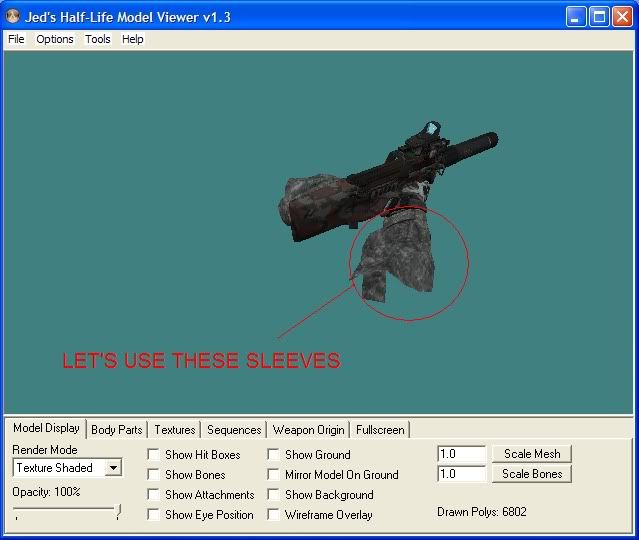Click the Render Mode label
Image resolution: width=639 pixels, height=540 pixels.
point(45,450)
